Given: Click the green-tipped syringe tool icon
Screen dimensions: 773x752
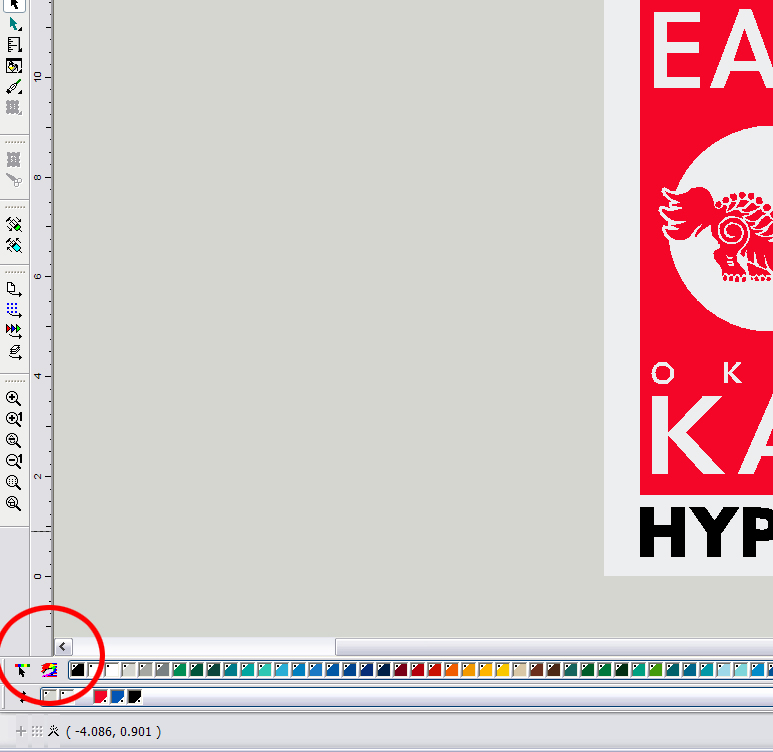Looking at the screenshot, I should pyautogui.click(x=14, y=224).
